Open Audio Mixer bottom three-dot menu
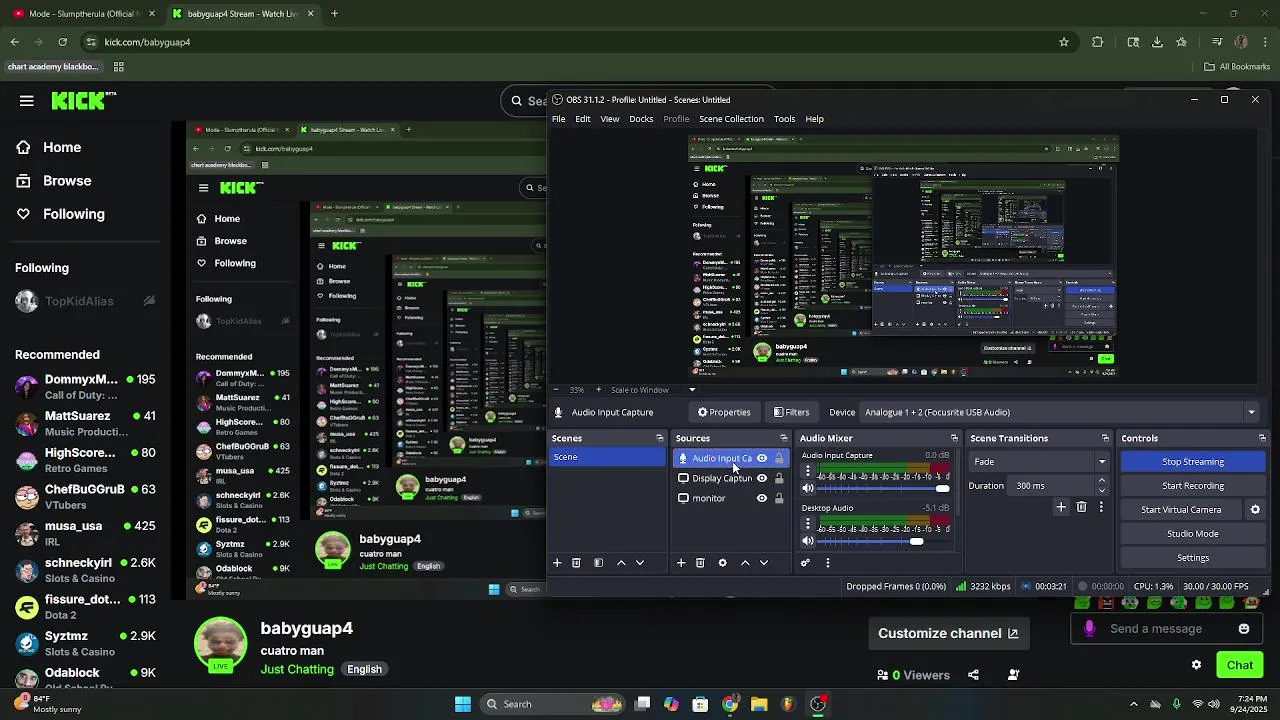Viewport: 1280px width, 720px height. 827,563
